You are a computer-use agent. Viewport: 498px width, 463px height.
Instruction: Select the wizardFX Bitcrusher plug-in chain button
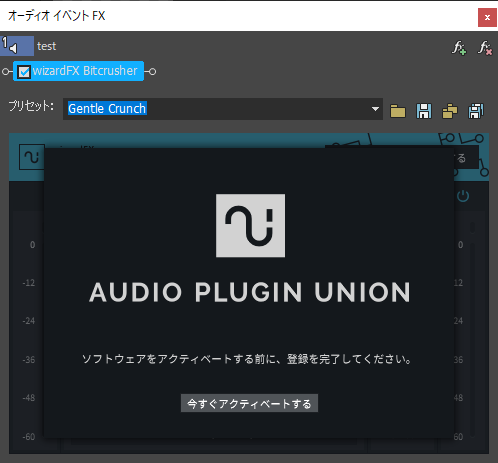click(79, 71)
